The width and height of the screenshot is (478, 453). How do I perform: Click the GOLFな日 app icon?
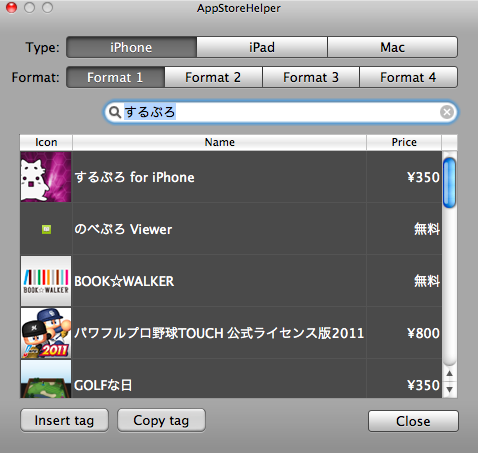pyautogui.click(x=46, y=379)
